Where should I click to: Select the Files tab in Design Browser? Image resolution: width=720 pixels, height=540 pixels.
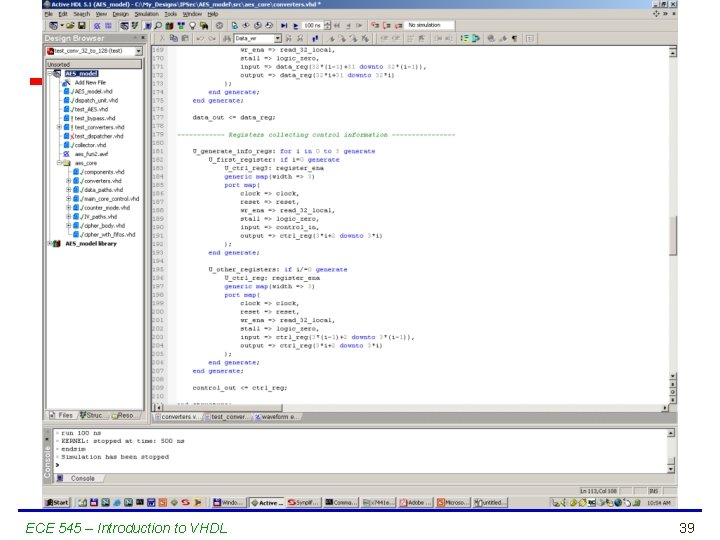coord(62,415)
